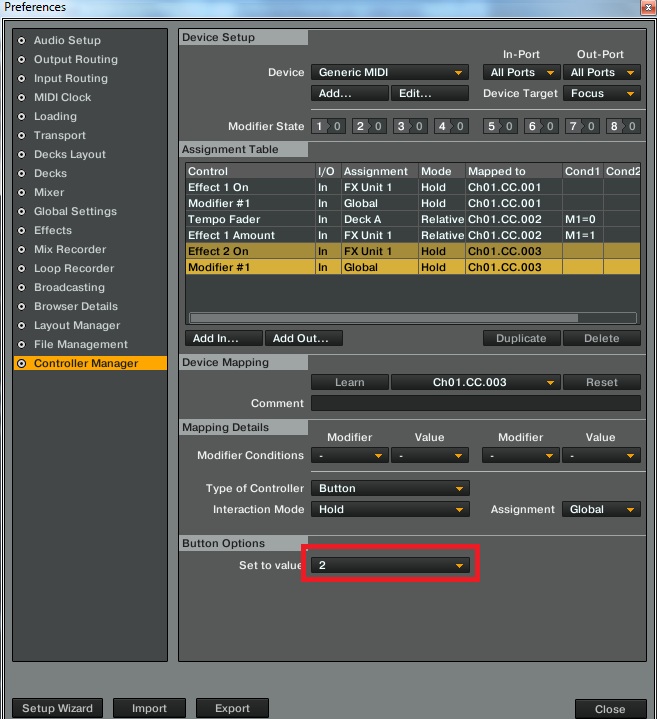Select Loop Recorder section

74,268
